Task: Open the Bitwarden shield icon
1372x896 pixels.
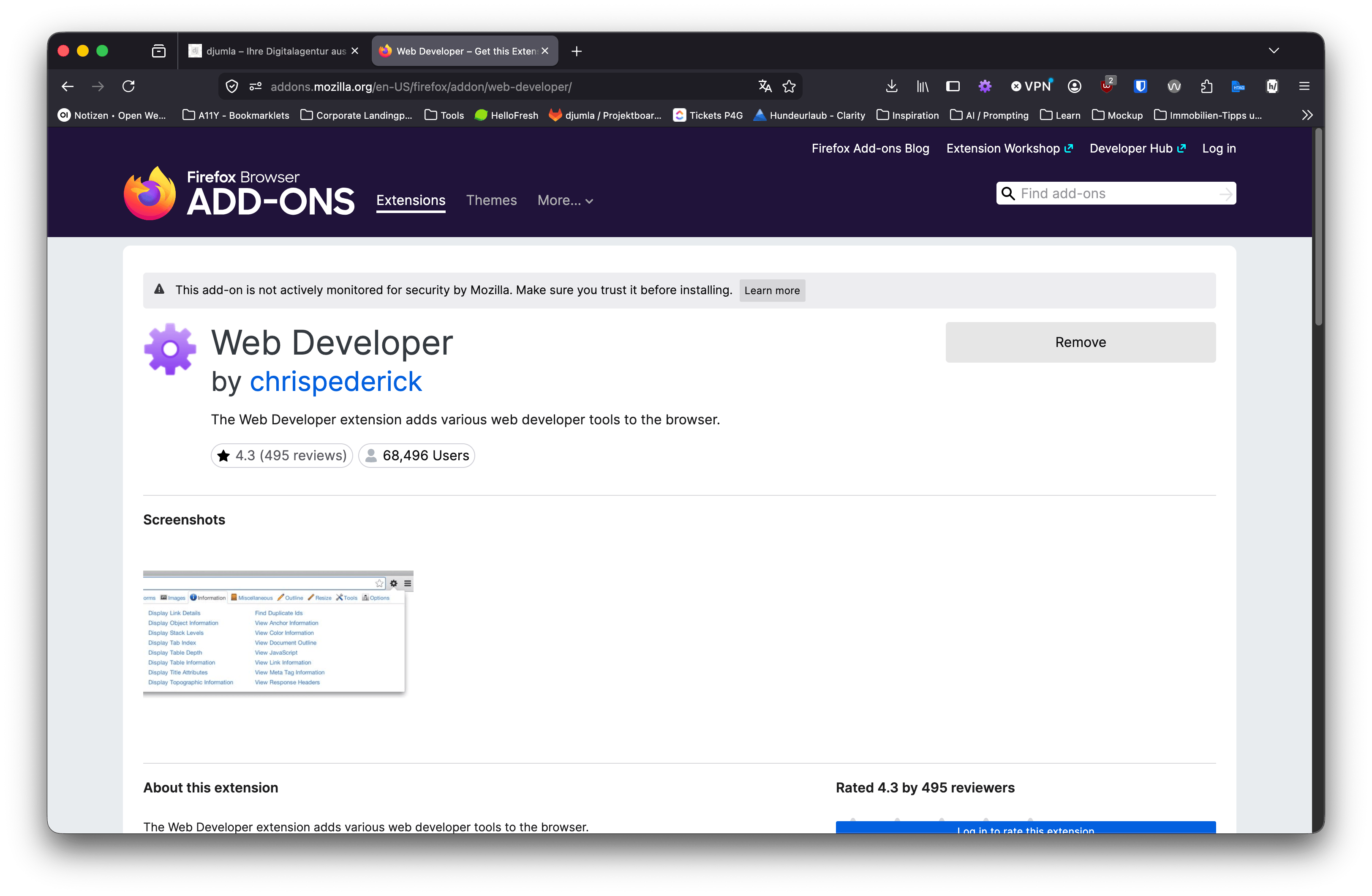Action: tap(1140, 87)
